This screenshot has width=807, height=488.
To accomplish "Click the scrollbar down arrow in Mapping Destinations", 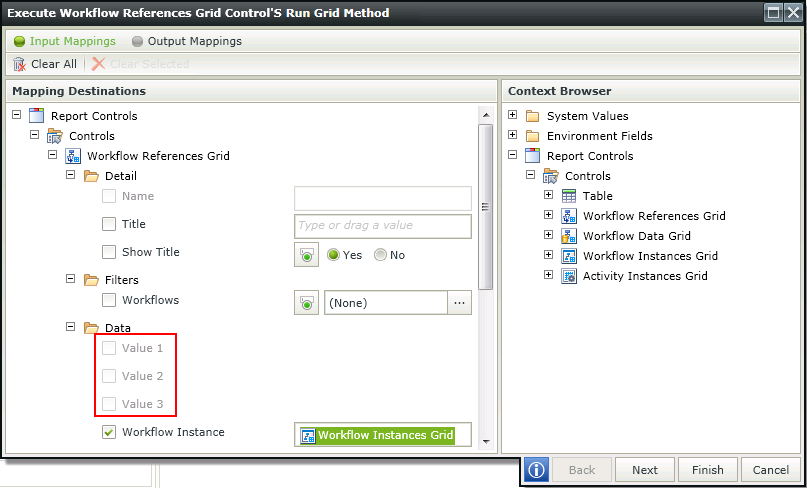I will point(485,442).
